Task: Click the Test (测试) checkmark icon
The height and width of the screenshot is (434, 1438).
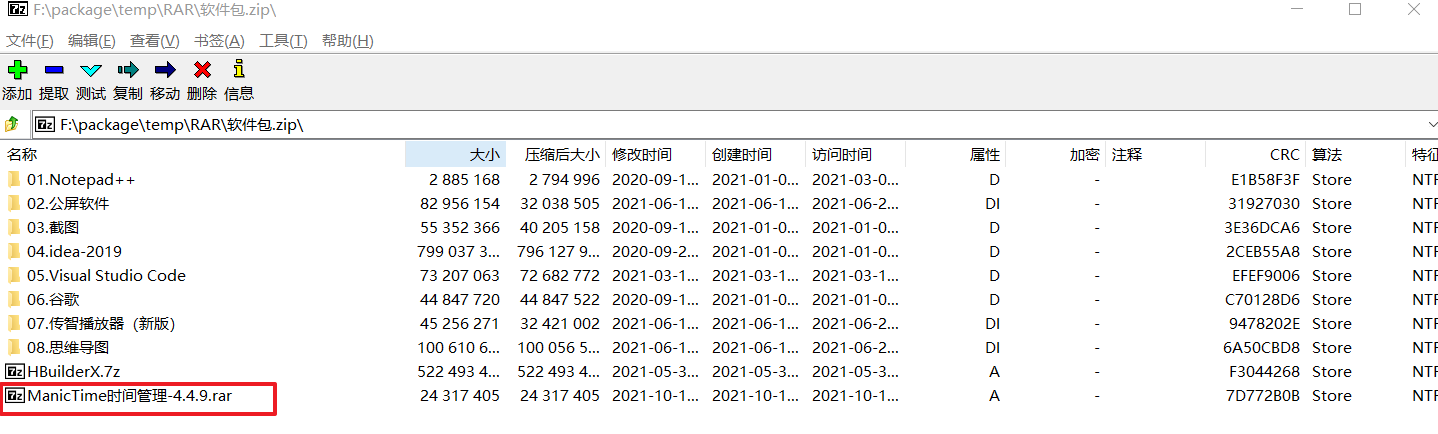Action: coord(91,70)
